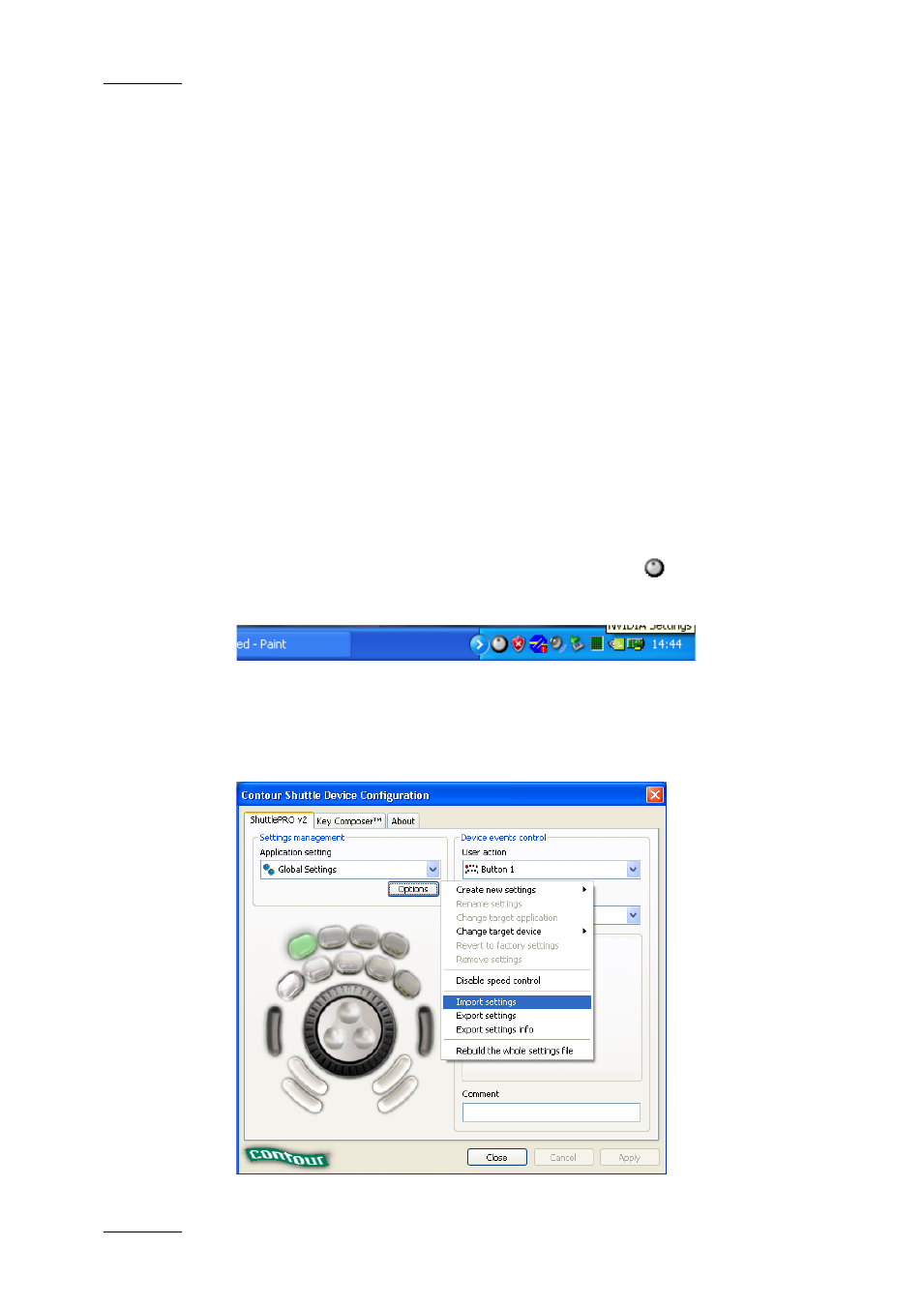Screen dimensions: 924x1306
Task: Switch to the Key Composer tab
Action: [349, 821]
